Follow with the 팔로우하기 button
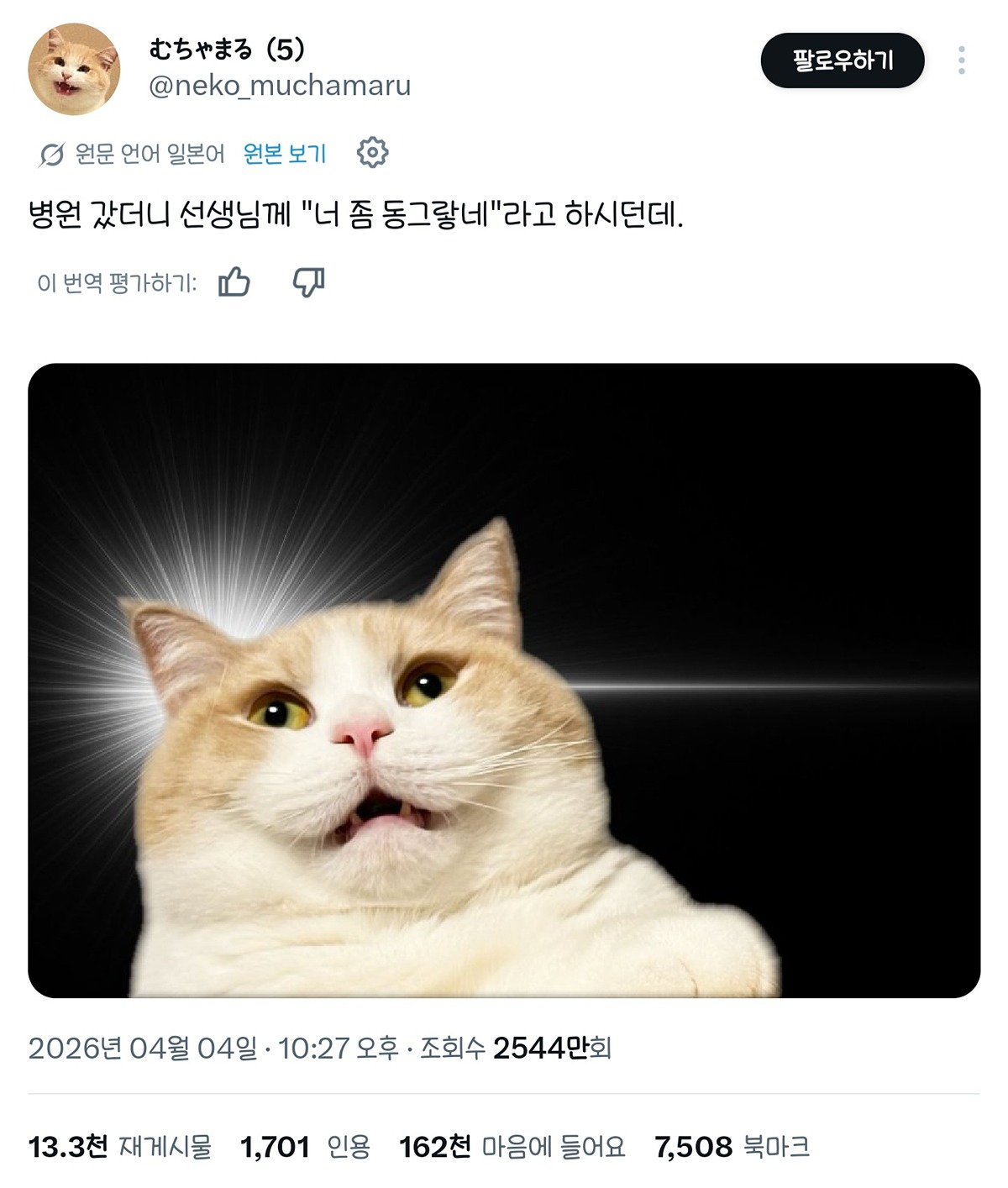 (843, 60)
